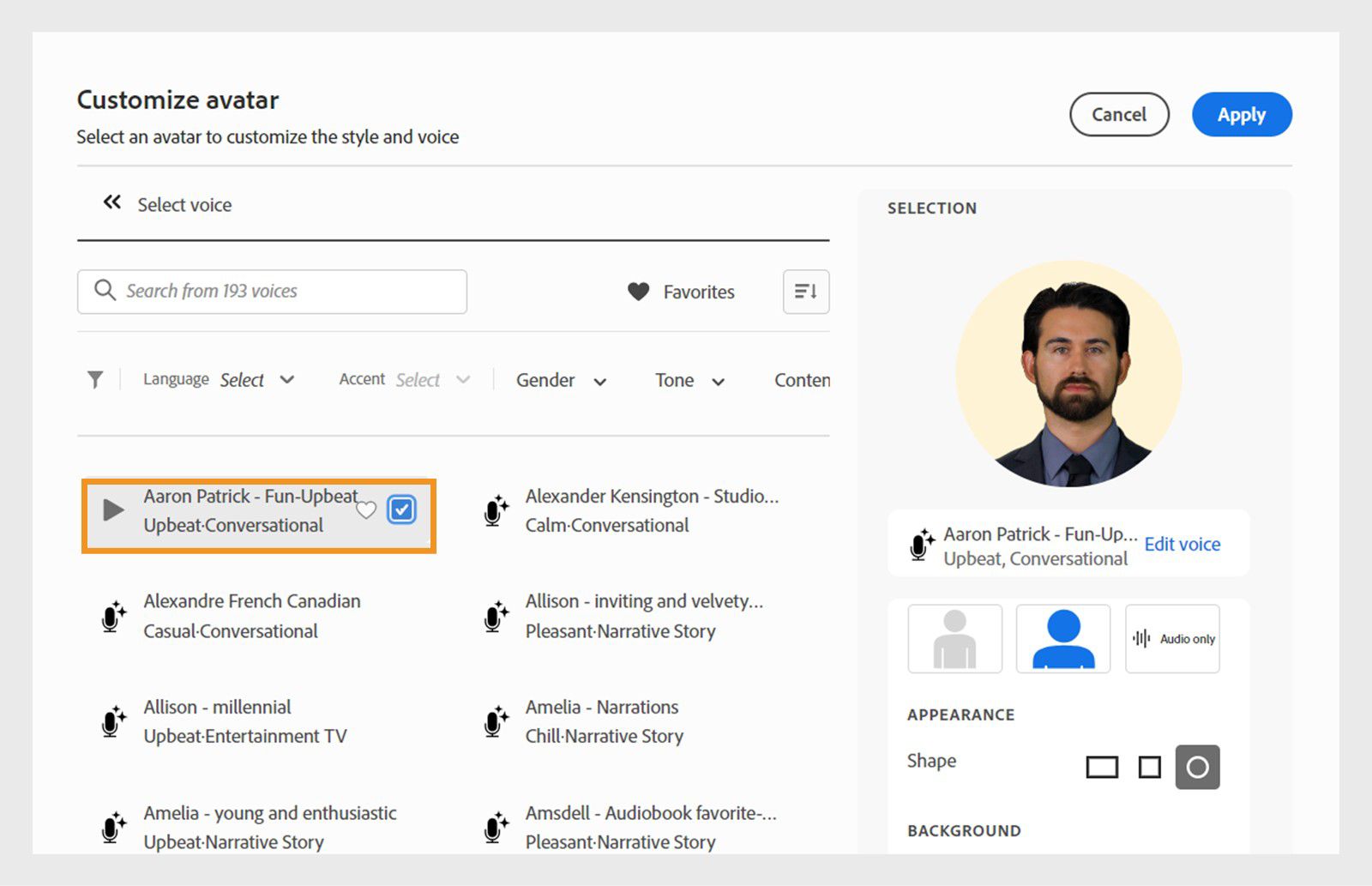Open the Language Select dropdown
The image size is (1372, 886).
point(256,380)
